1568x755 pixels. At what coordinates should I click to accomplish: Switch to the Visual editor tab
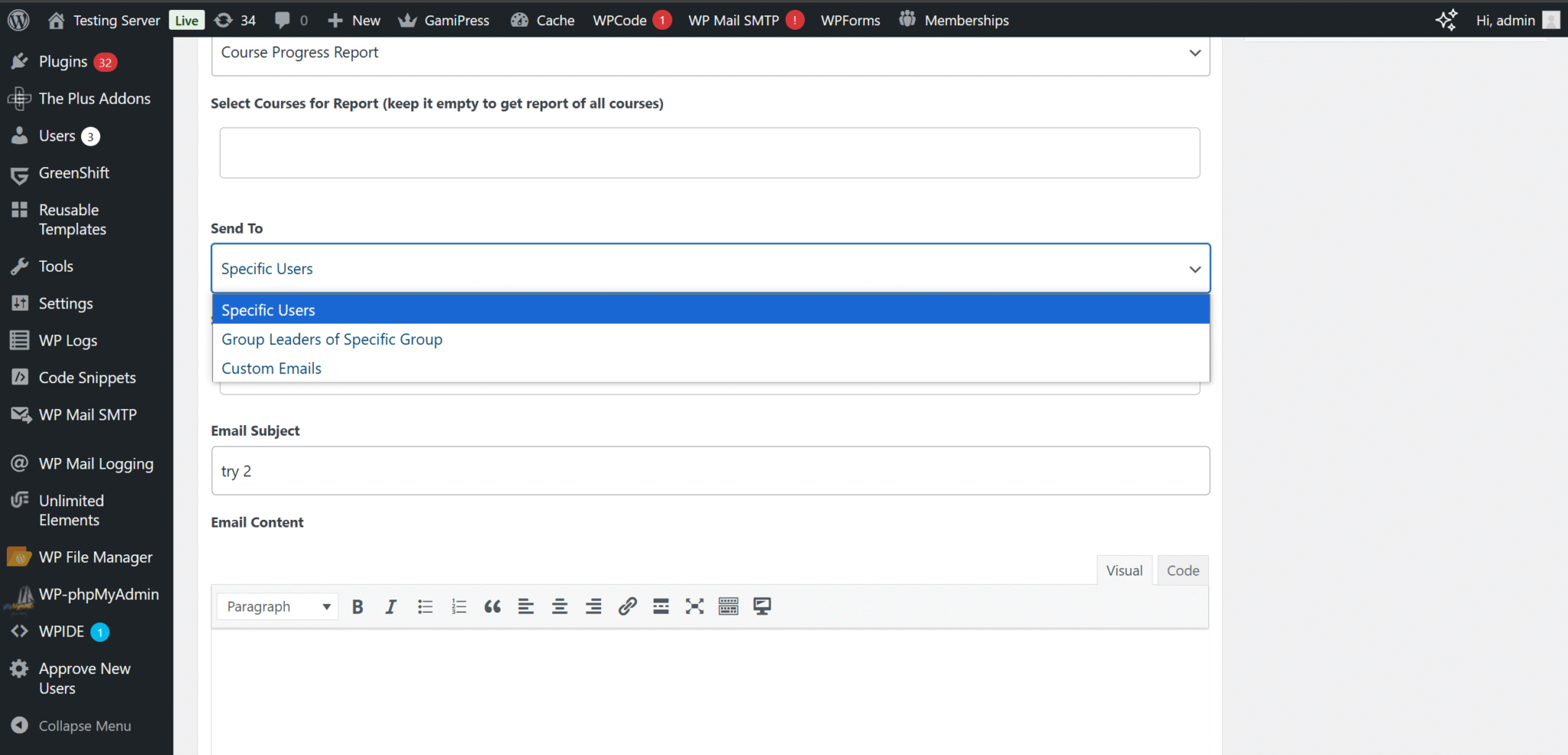click(x=1123, y=570)
